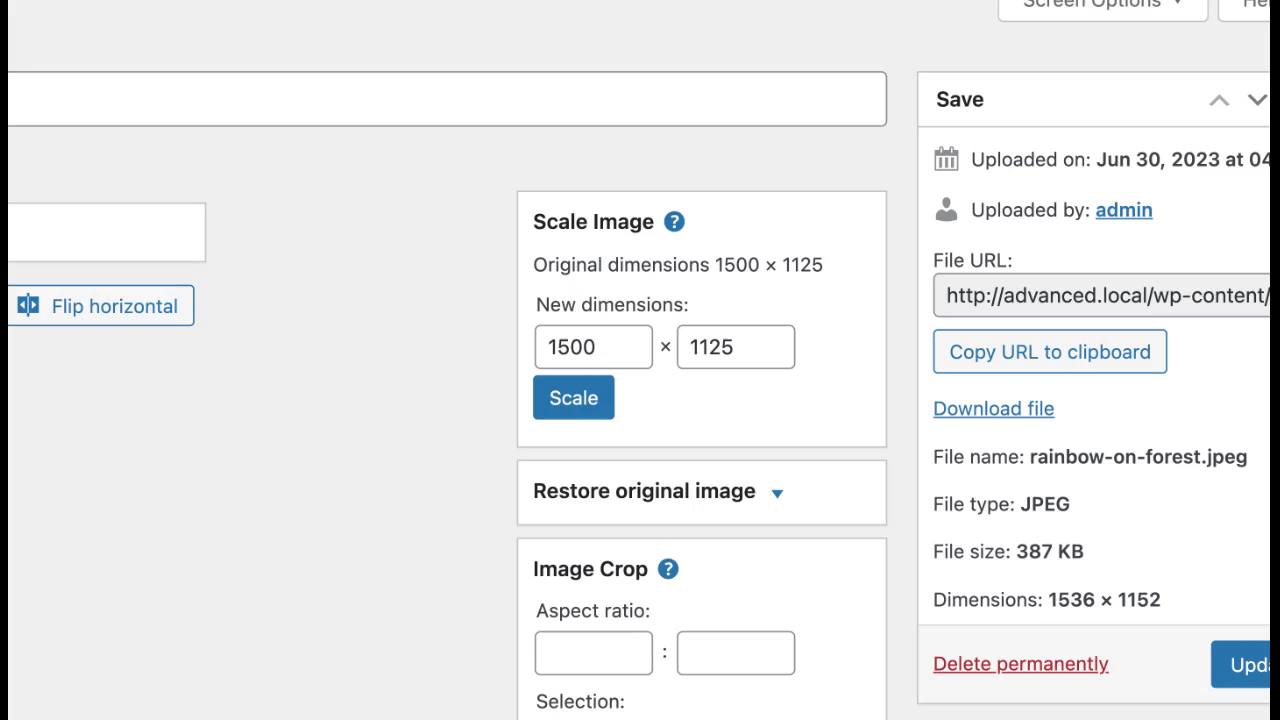1280x720 pixels.
Task: Collapse the Save panel with the up chevron
Action: tap(1219, 100)
